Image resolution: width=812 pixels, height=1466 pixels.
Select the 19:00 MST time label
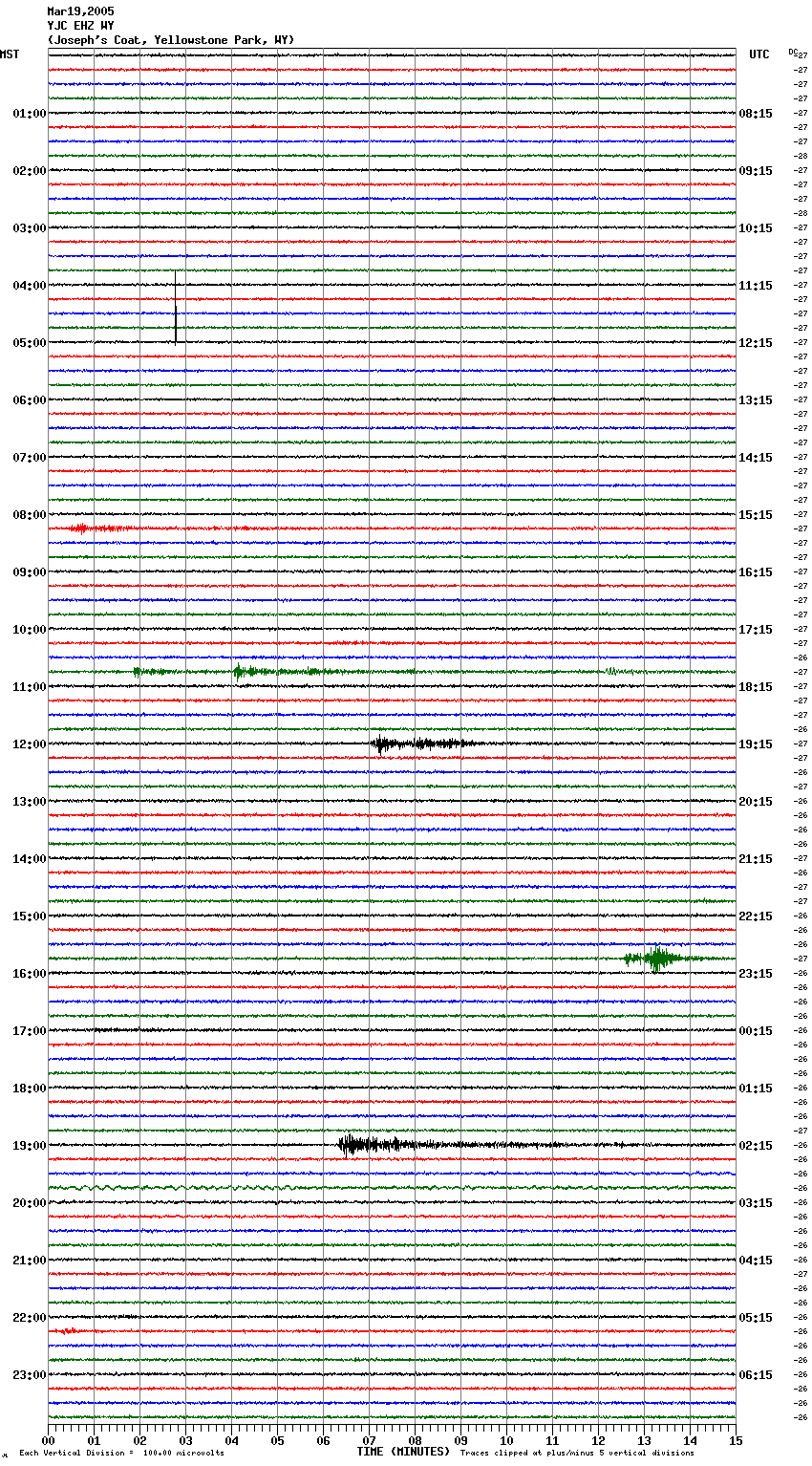coord(30,1146)
